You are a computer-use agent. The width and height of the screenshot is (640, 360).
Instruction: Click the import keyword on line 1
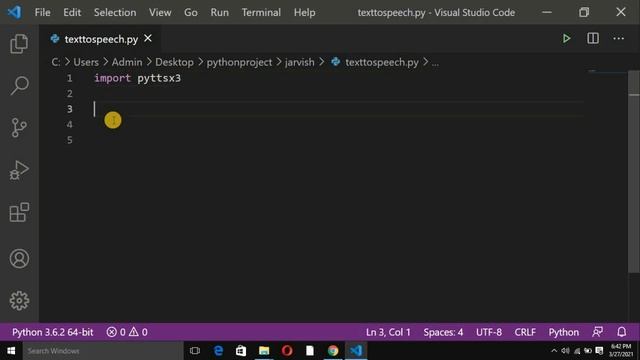pyautogui.click(x=112, y=78)
